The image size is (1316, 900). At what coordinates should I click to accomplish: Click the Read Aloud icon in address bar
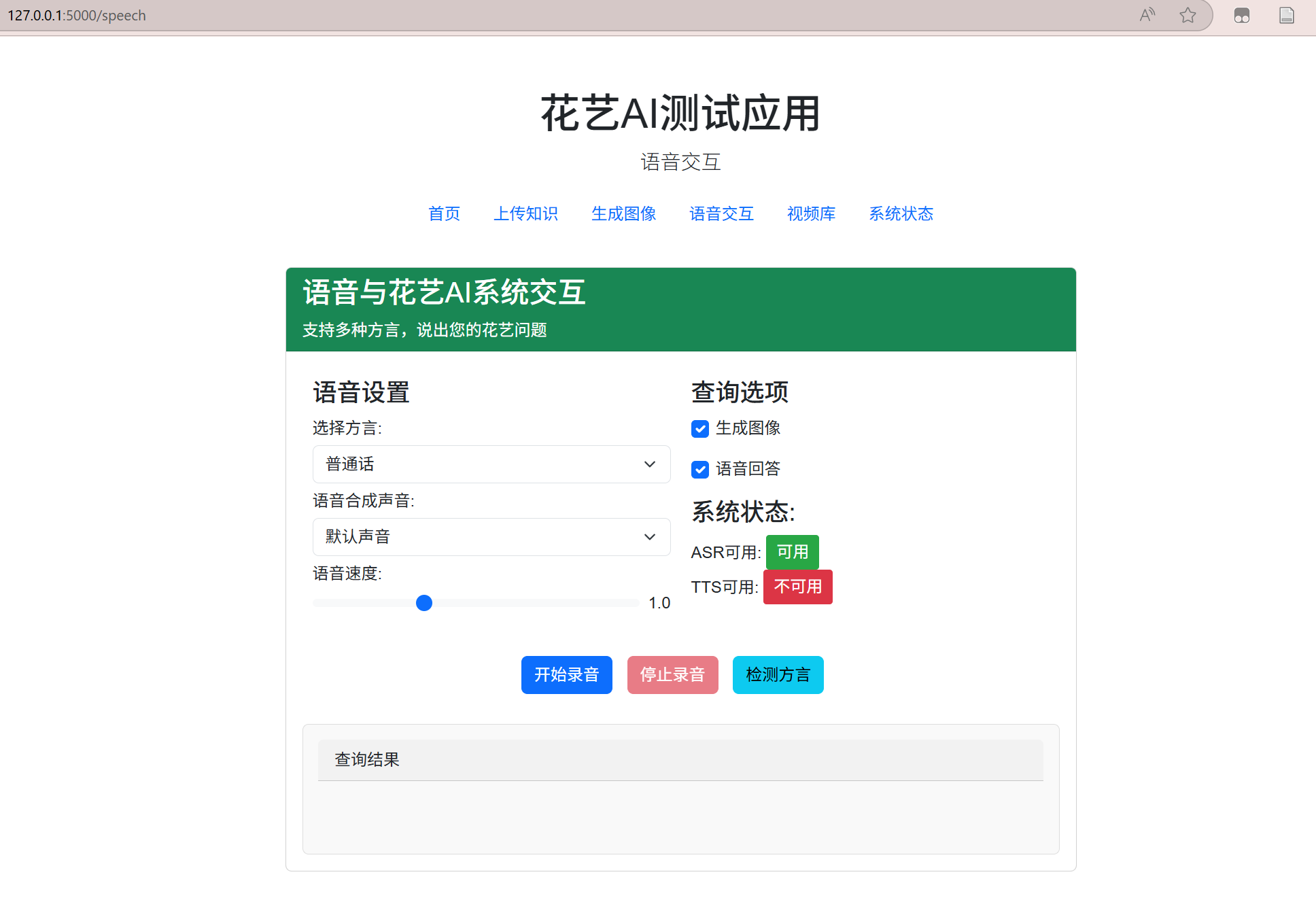pyautogui.click(x=1147, y=15)
